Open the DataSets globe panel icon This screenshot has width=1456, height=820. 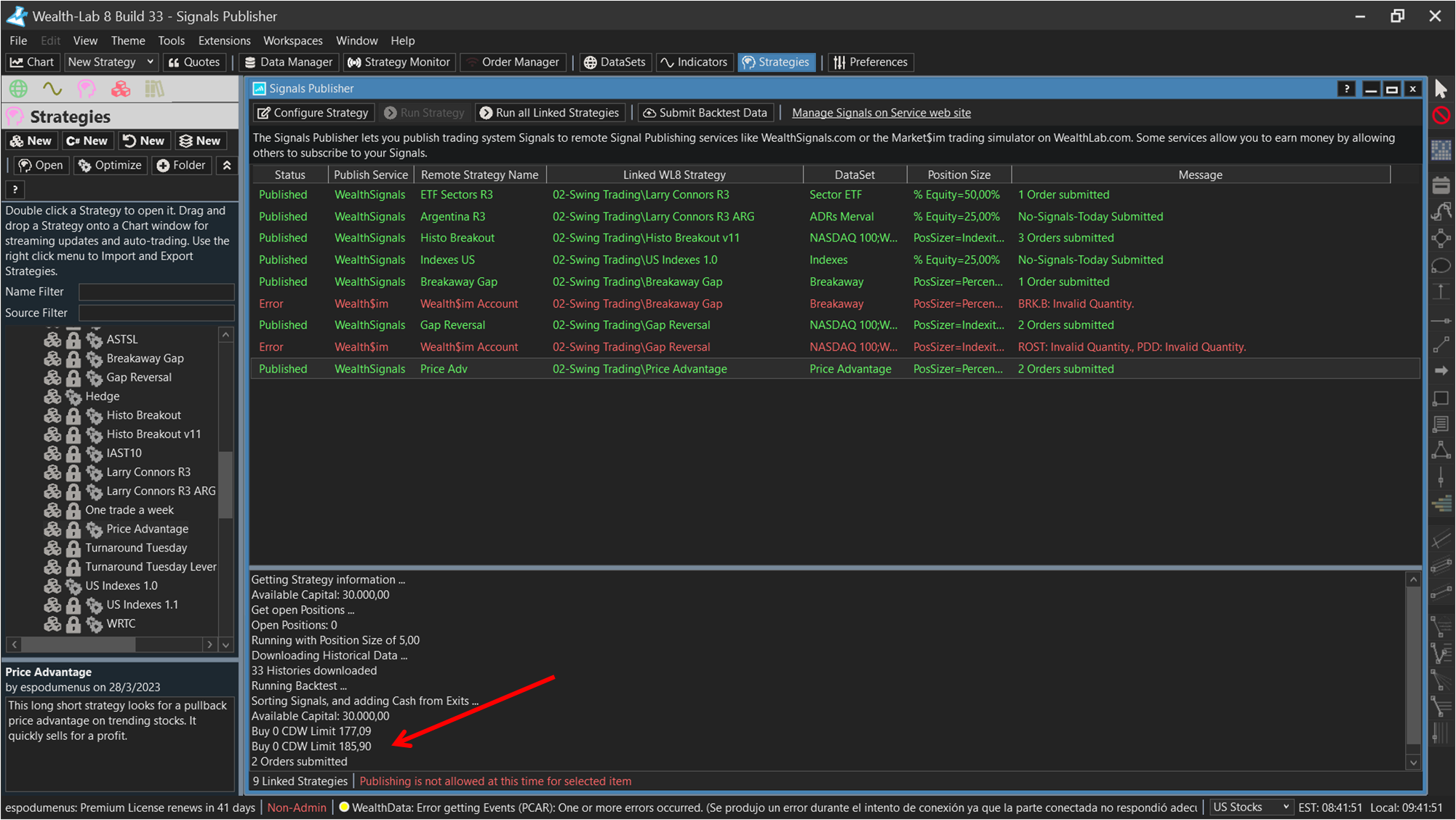(x=18, y=89)
